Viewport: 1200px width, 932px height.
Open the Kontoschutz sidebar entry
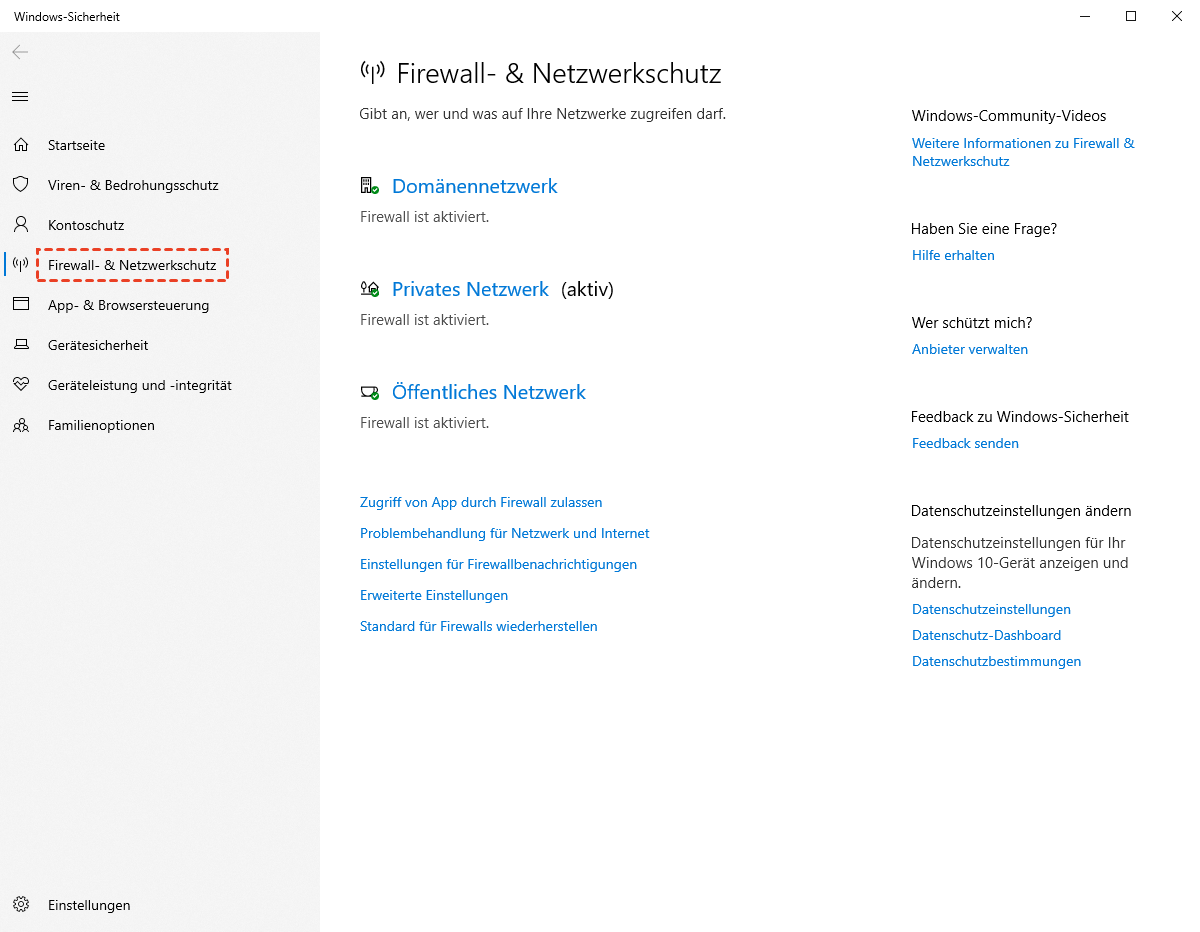[86, 225]
